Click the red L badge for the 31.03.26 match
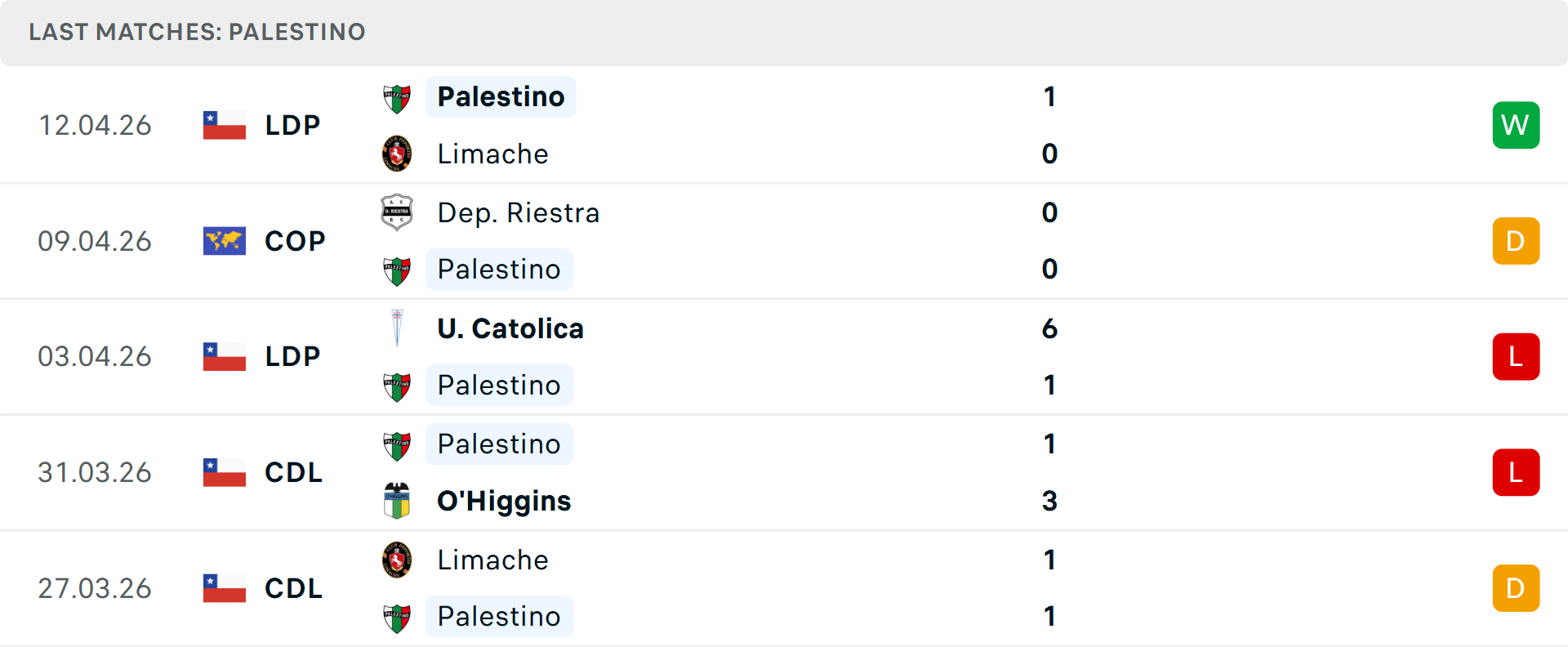This screenshot has height=647, width=1568. click(1516, 472)
